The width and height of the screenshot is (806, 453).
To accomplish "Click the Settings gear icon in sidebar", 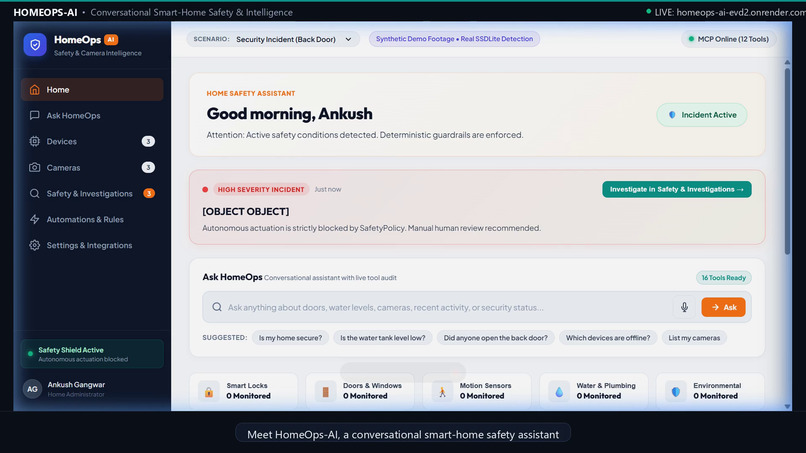I will pyautogui.click(x=34, y=245).
